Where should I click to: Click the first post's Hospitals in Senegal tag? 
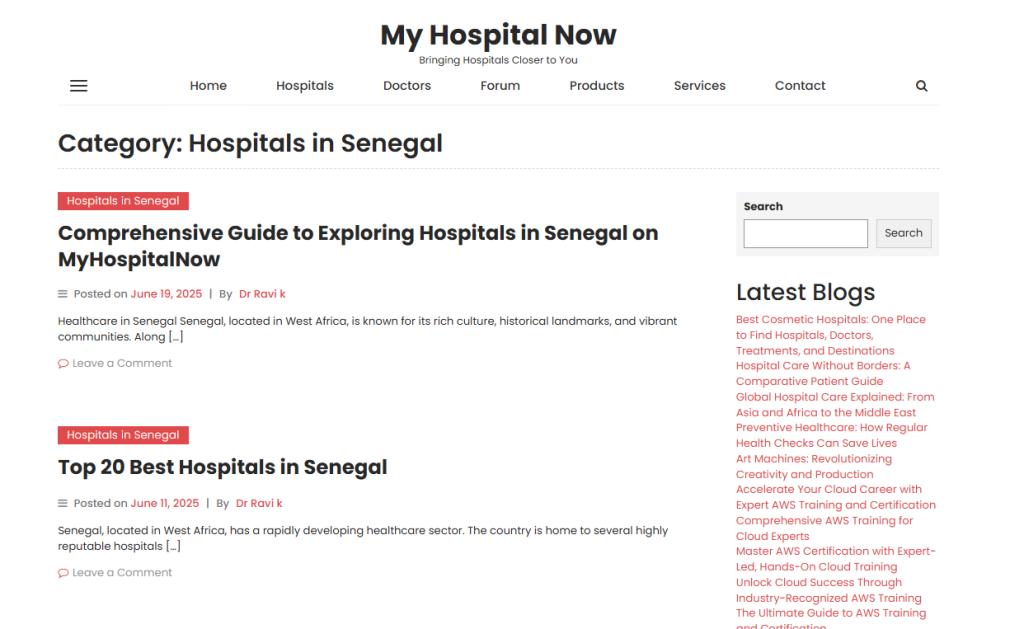[x=123, y=201]
